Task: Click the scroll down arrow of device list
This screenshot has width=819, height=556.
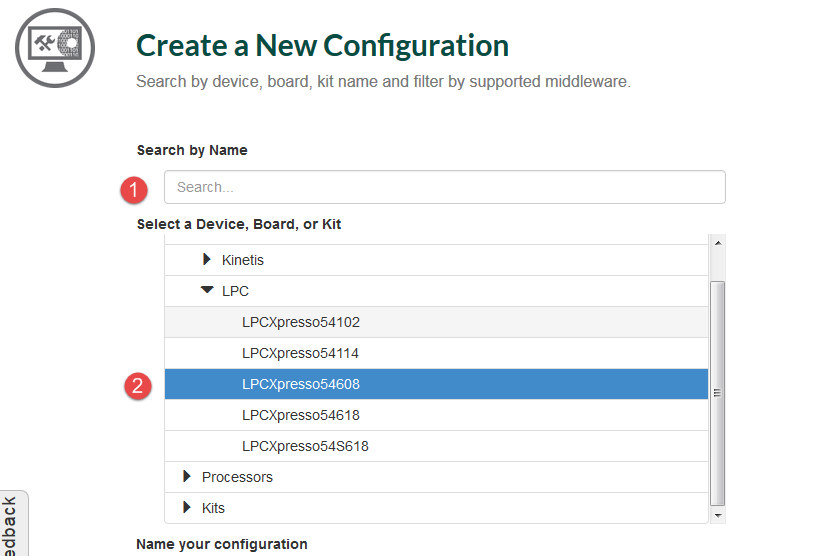Action: [717, 515]
